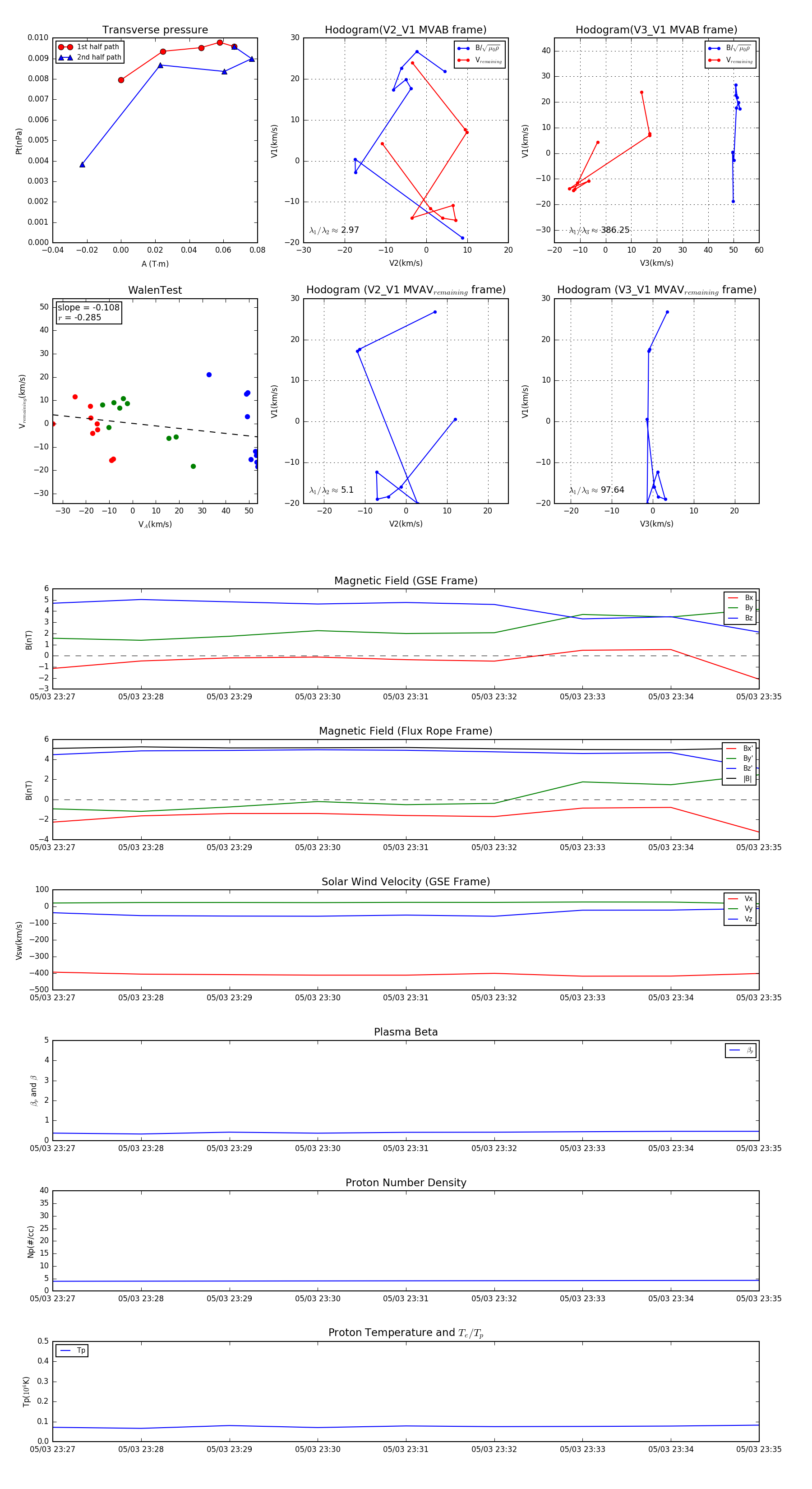Click the lowest blue triangle in Transverse pressure
The width and height of the screenshot is (812, 1489).
point(82,165)
